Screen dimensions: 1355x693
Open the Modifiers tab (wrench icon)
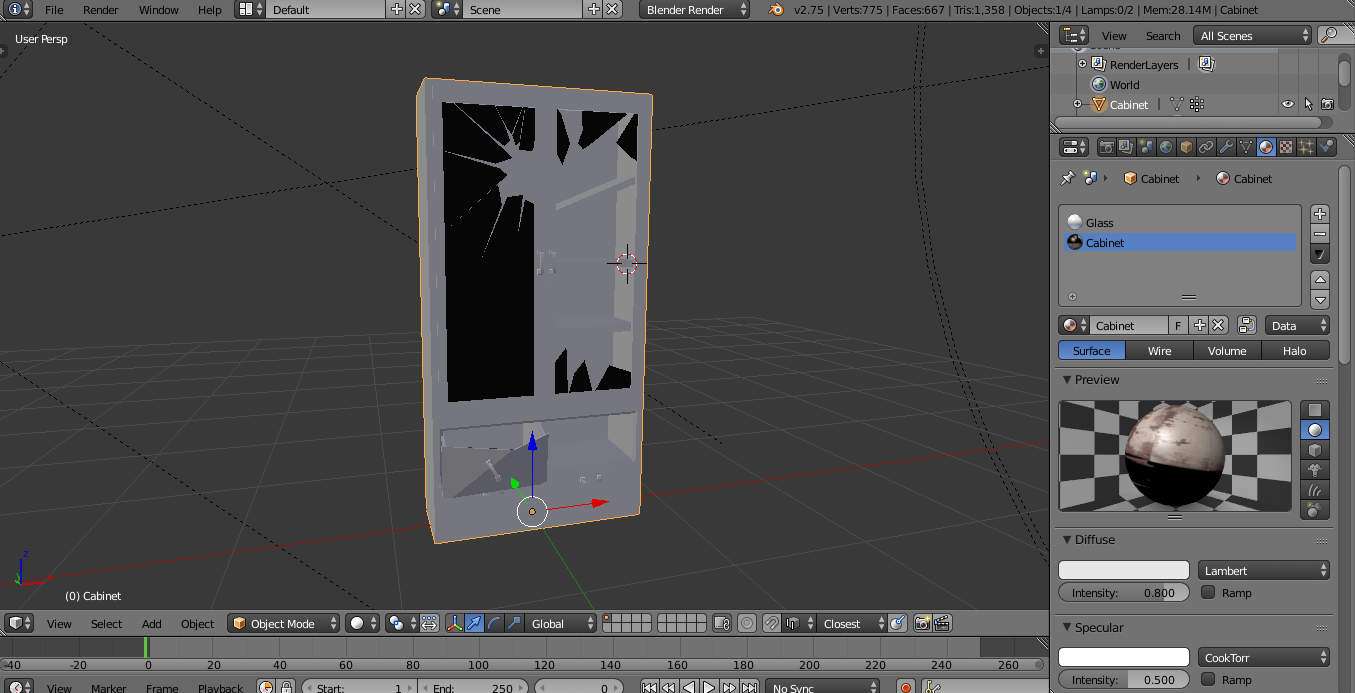1226,147
